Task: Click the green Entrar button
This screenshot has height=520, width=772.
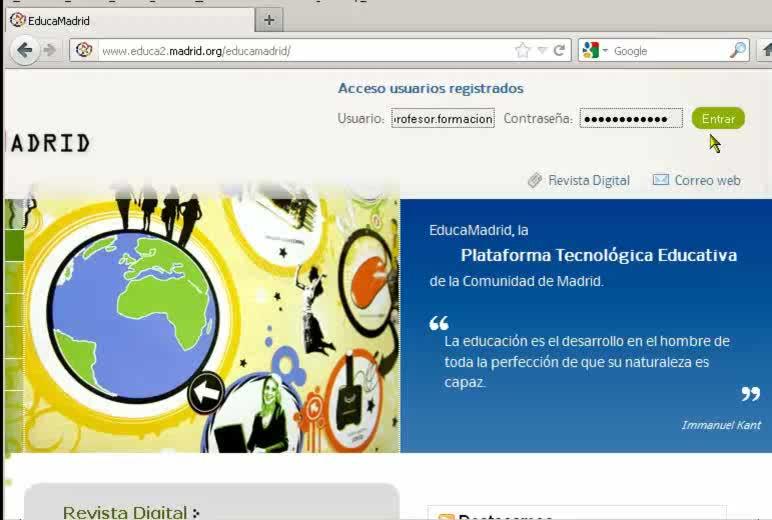Action: pos(718,118)
